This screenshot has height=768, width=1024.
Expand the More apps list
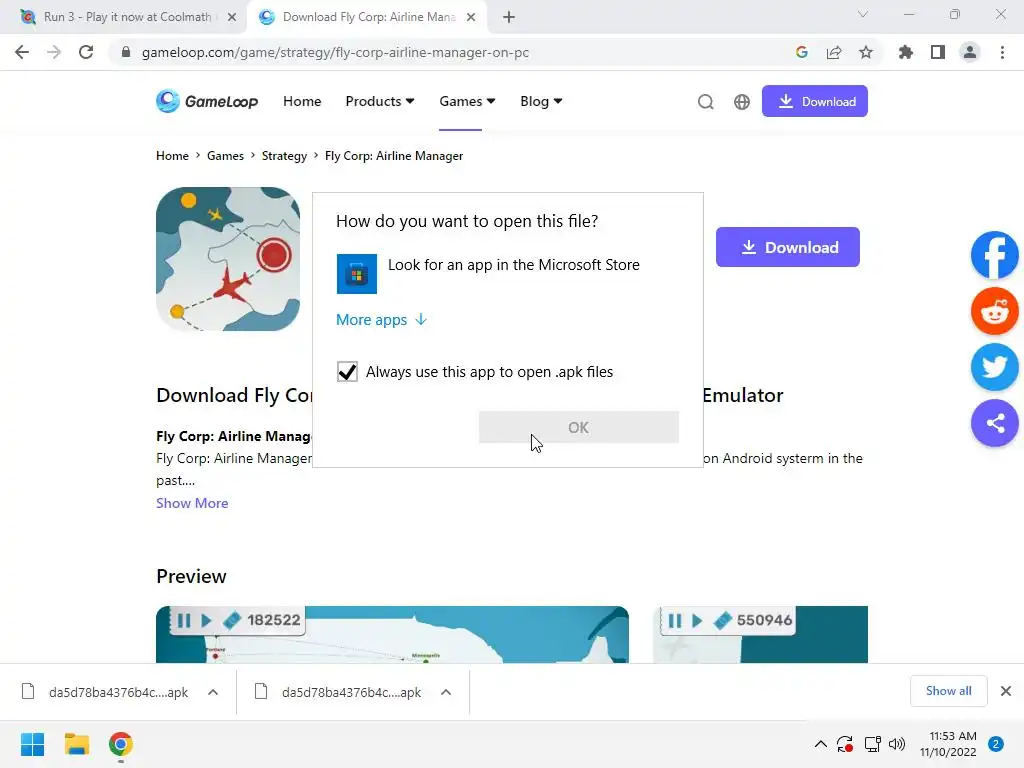[381, 319]
